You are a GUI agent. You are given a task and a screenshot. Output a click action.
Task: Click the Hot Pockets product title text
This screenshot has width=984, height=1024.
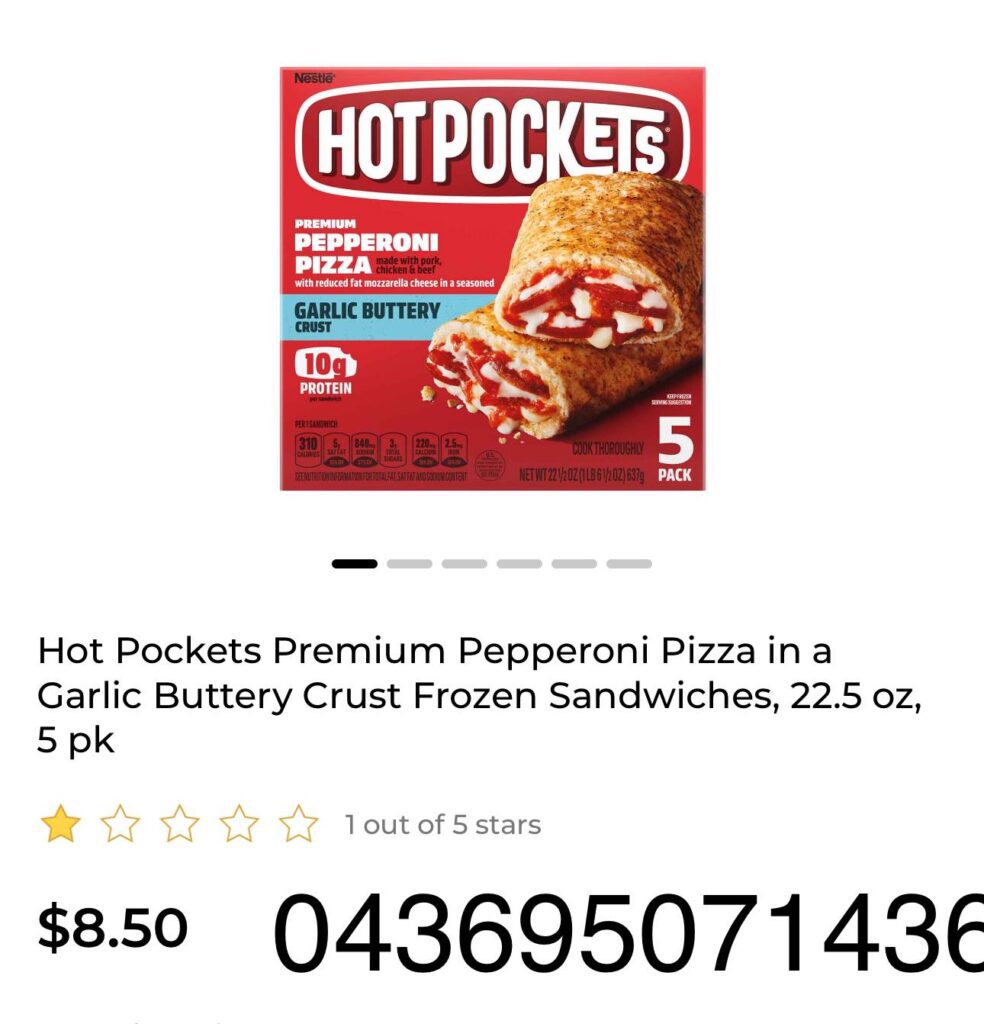479,695
